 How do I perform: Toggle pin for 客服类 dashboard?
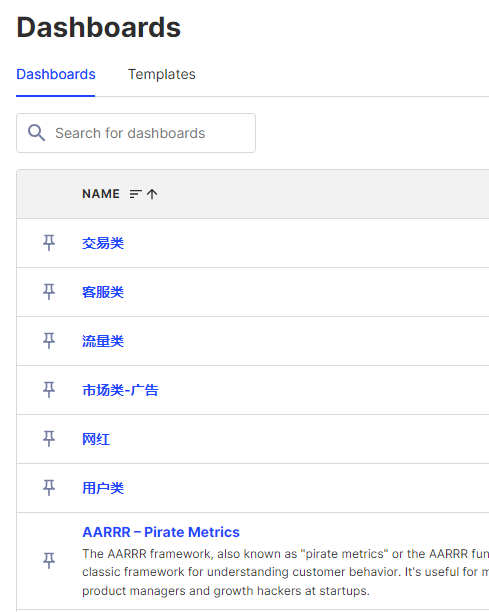pyautogui.click(x=49, y=292)
